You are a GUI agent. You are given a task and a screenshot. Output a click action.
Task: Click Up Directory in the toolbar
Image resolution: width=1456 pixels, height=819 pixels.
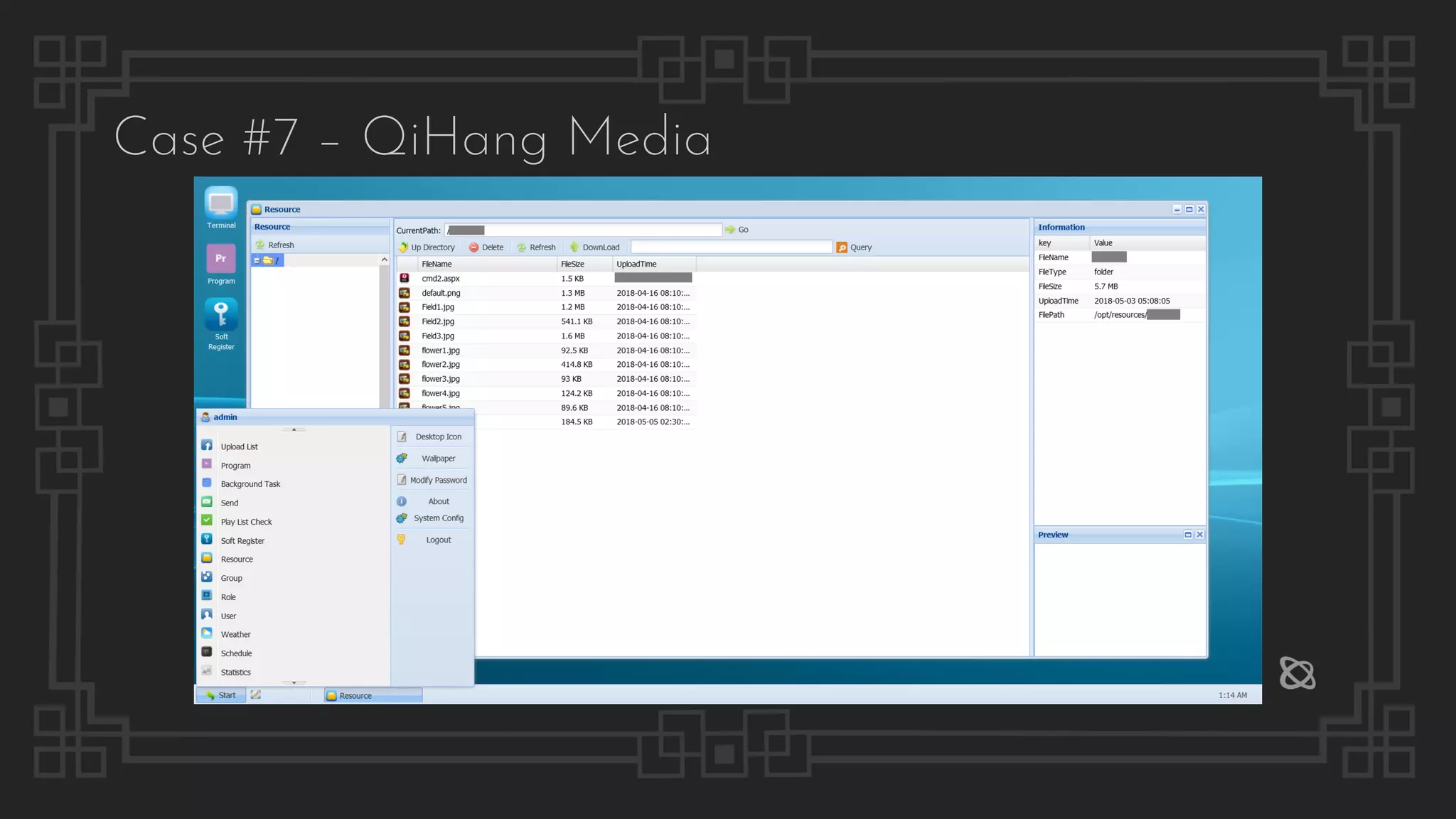[427, 247]
